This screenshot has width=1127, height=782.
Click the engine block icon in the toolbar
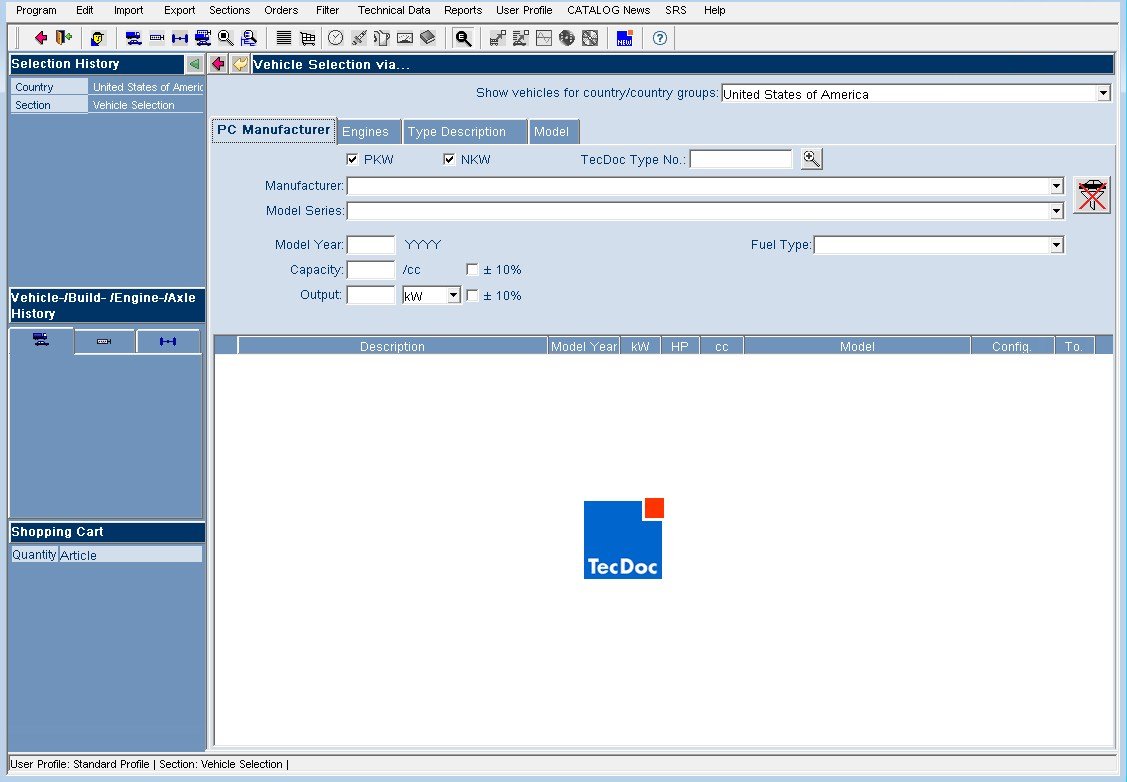click(x=157, y=38)
